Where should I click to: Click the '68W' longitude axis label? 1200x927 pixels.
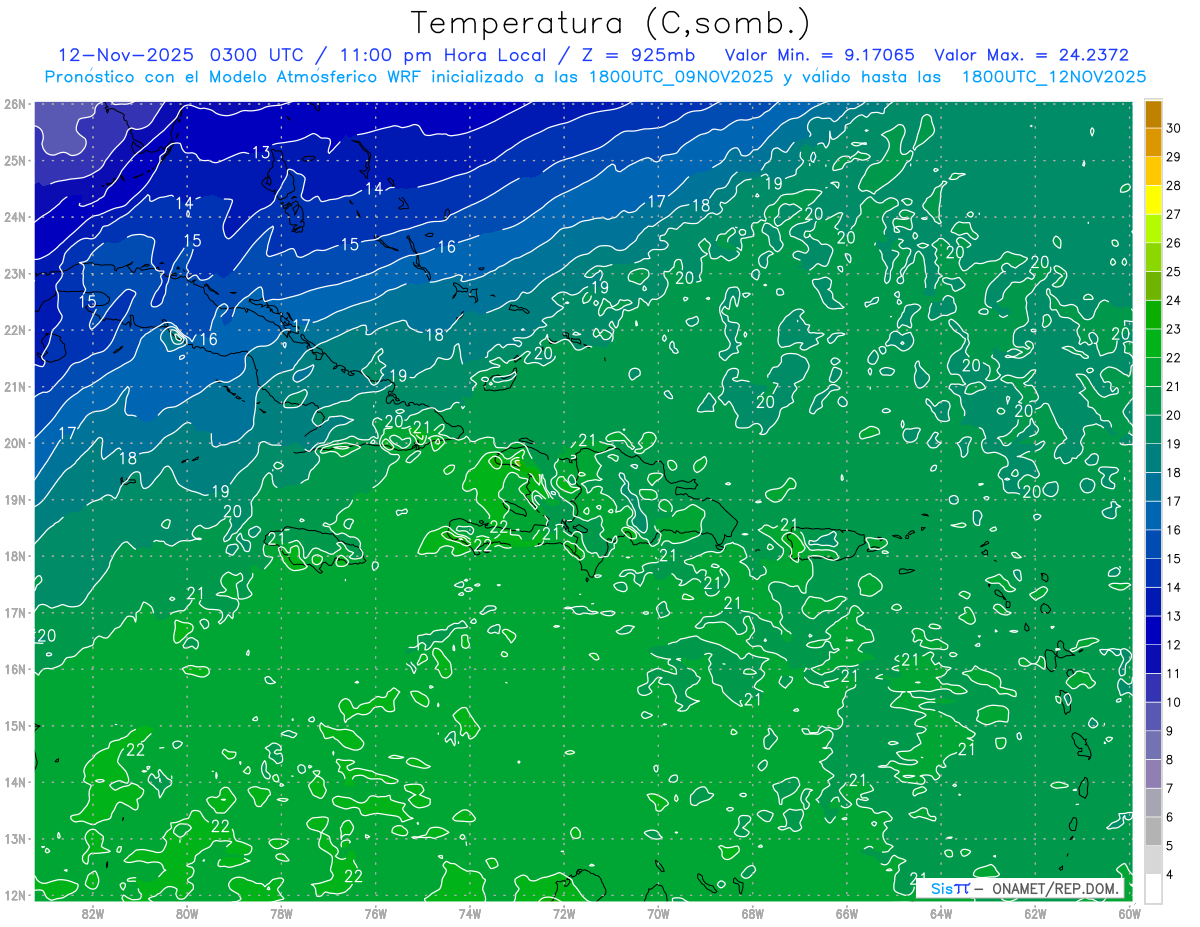pos(753,913)
